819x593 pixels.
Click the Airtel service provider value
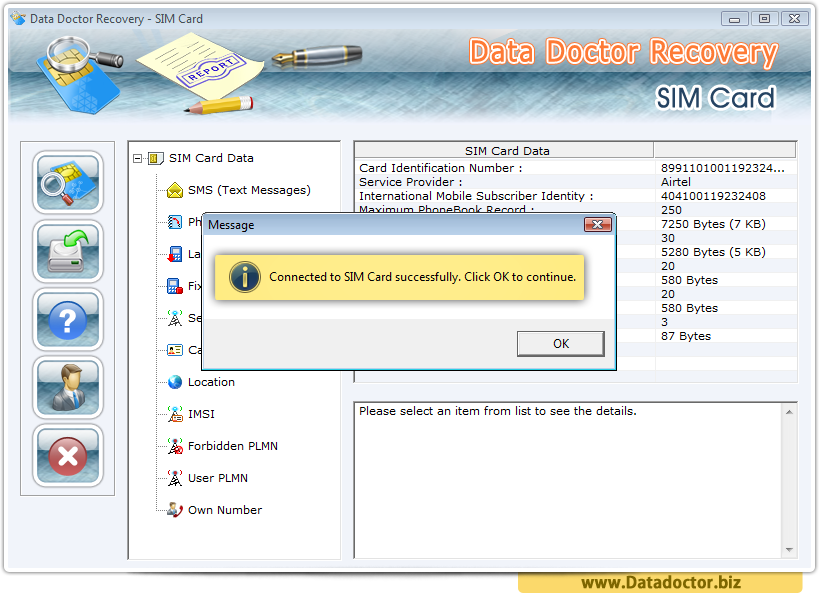[x=675, y=182]
